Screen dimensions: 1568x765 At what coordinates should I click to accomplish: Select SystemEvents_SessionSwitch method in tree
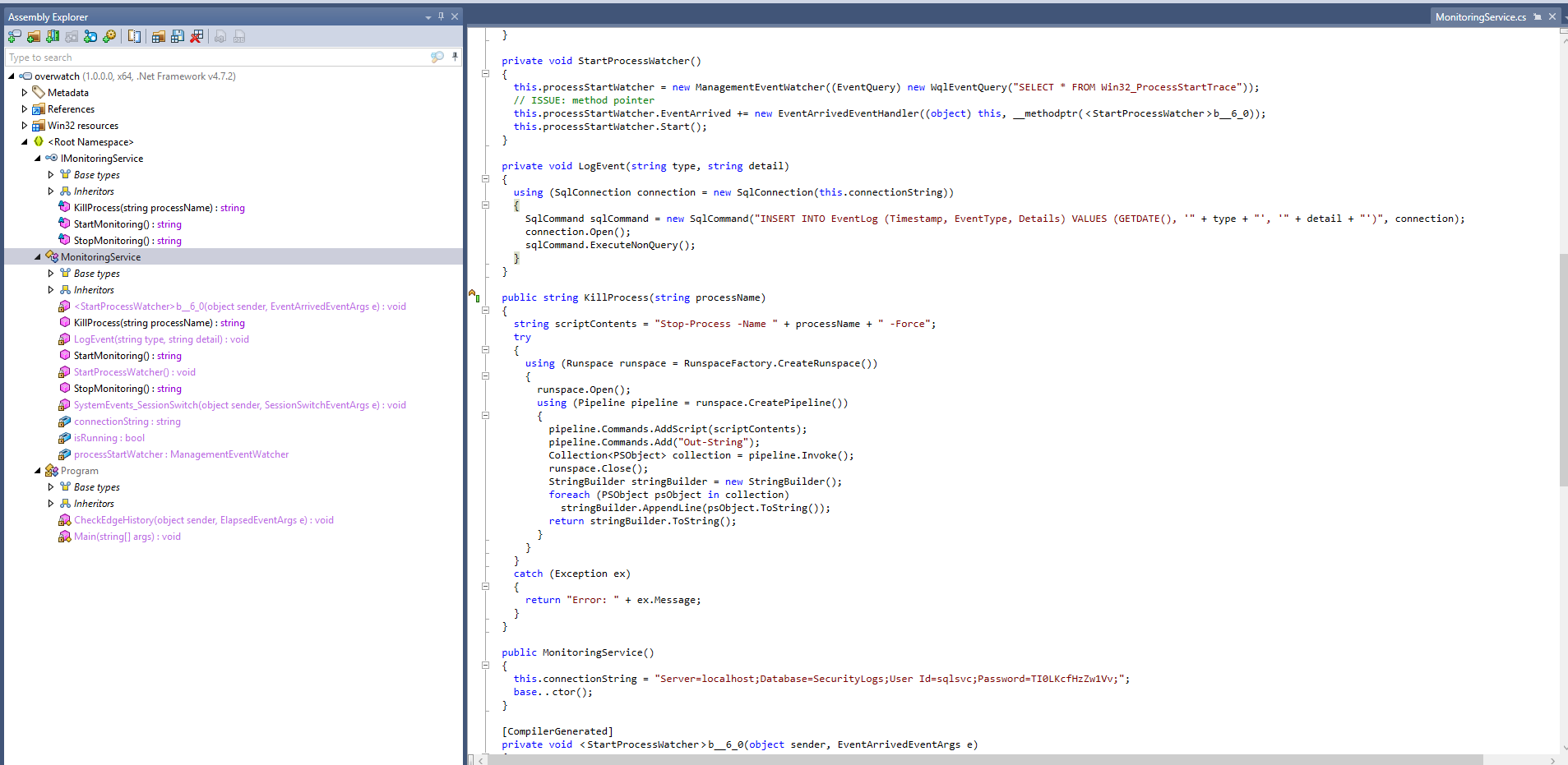(240, 405)
